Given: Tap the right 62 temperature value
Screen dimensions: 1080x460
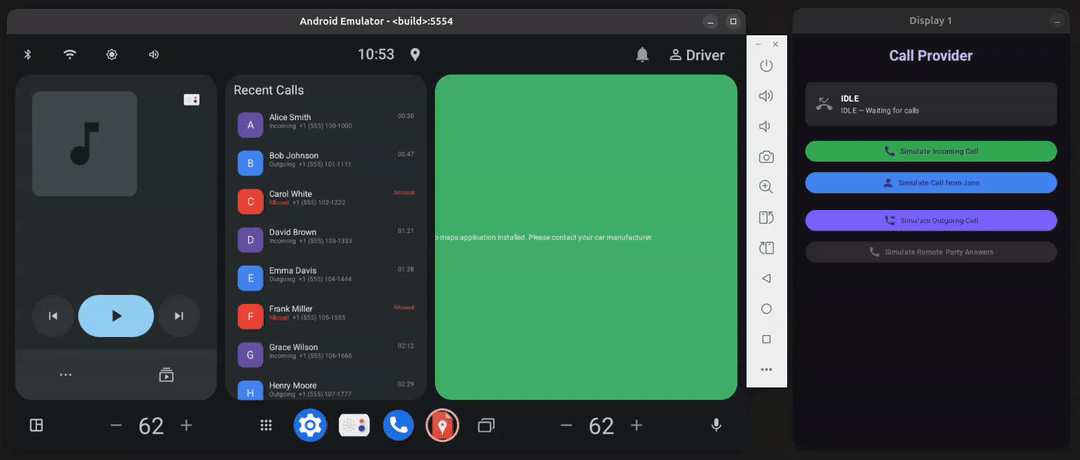Looking at the screenshot, I should click(601, 426).
